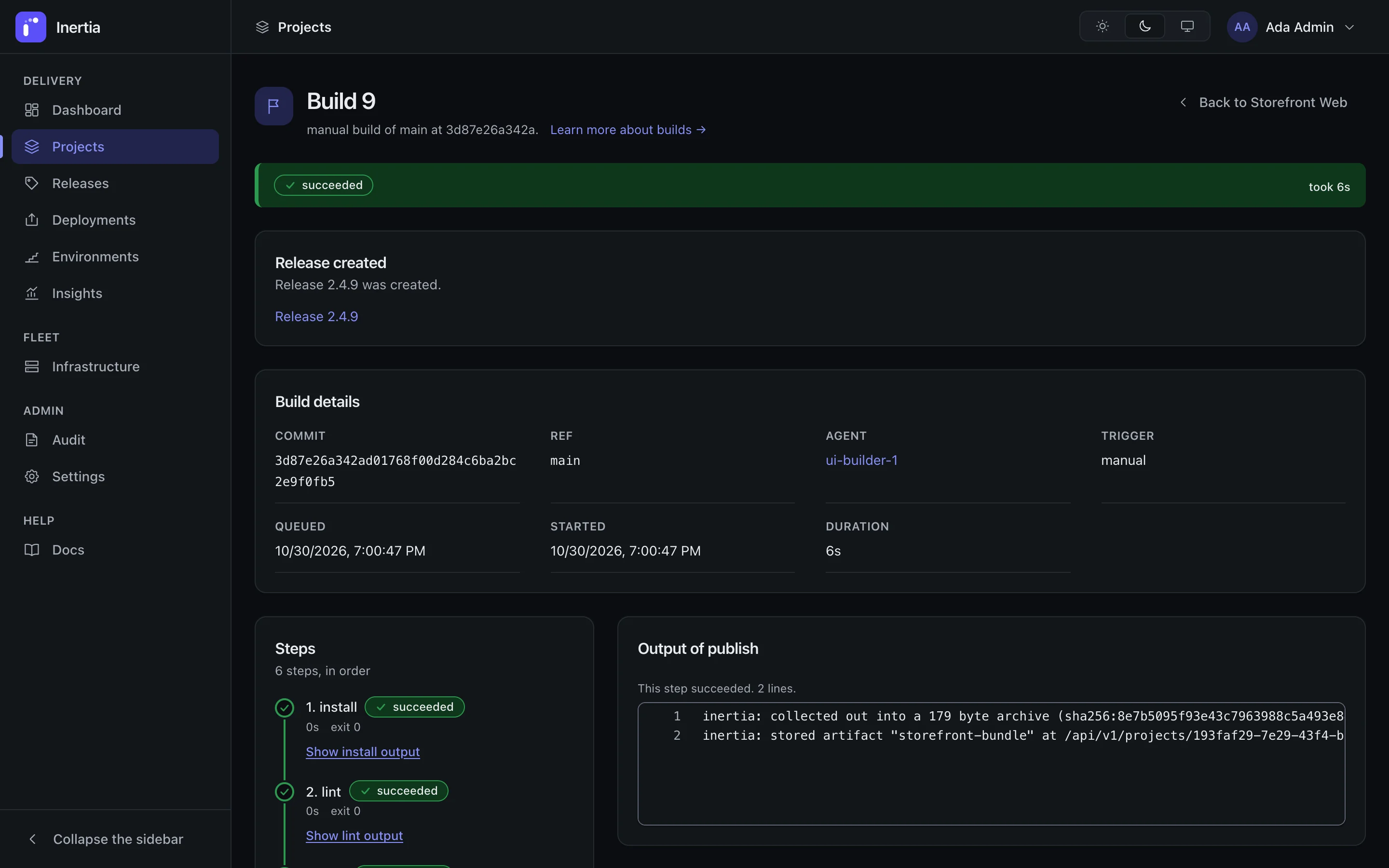The height and width of the screenshot is (868, 1389).
Task: Click the commit hash 3d87e26a342ad...
Action: tap(395, 471)
